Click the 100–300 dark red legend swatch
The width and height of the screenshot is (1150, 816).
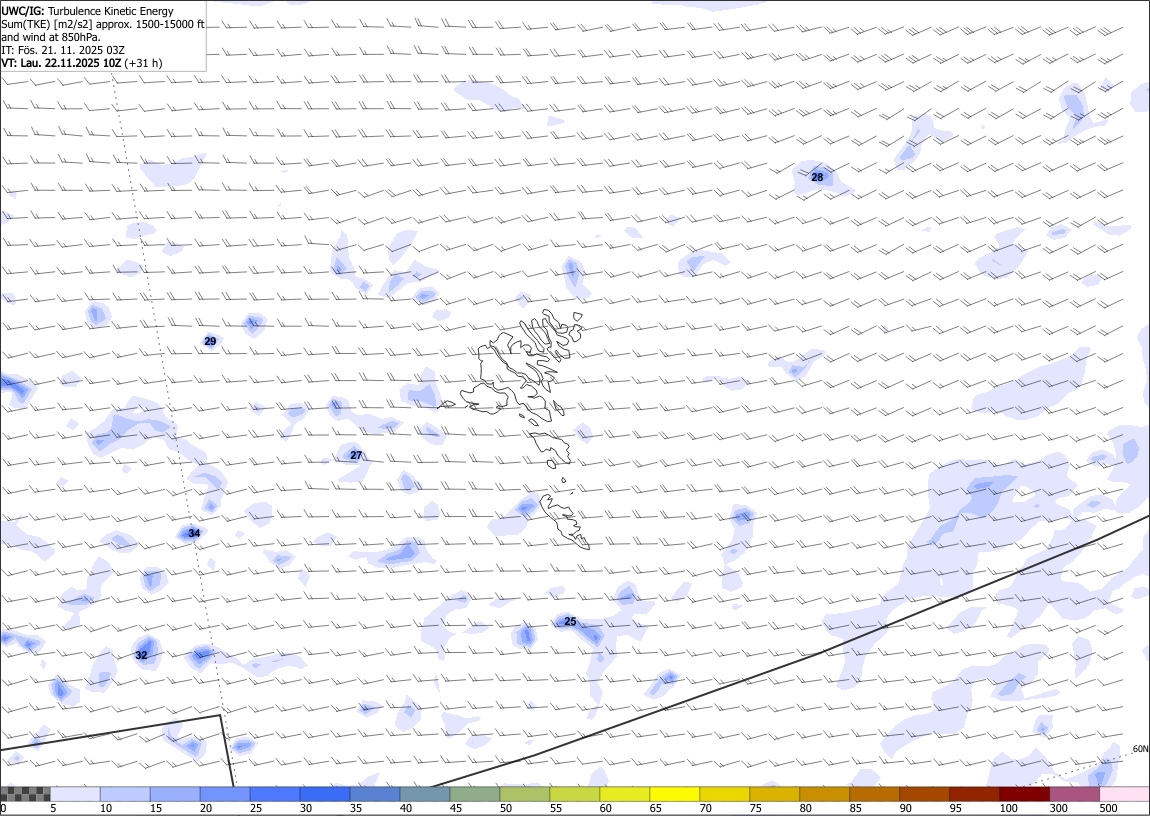coord(1024,794)
